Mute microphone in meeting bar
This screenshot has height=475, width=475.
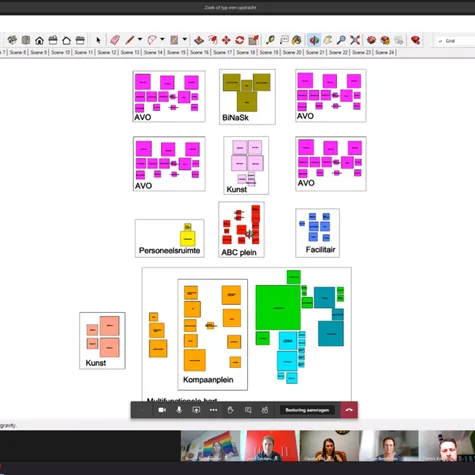coord(179,410)
